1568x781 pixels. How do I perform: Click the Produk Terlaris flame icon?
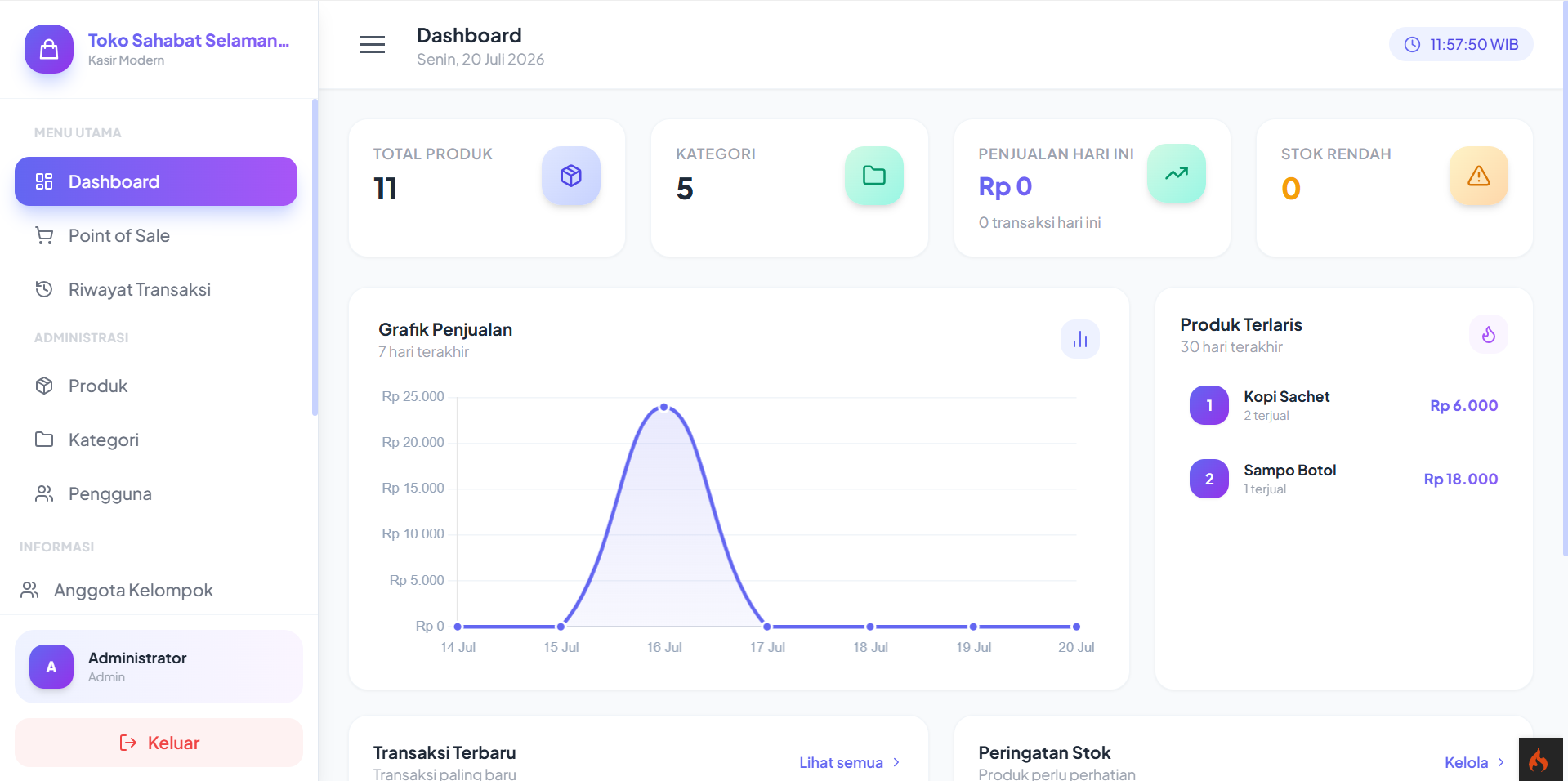pyautogui.click(x=1489, y=334)
